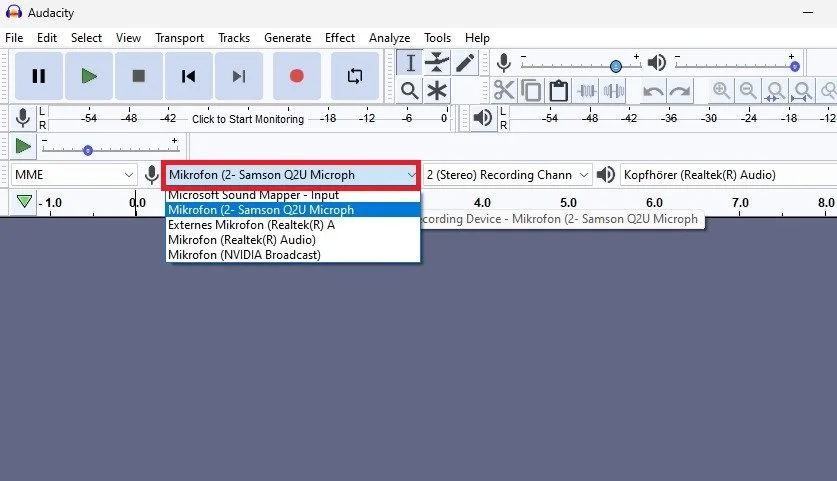Open the Analyze menu

point(390,38)
